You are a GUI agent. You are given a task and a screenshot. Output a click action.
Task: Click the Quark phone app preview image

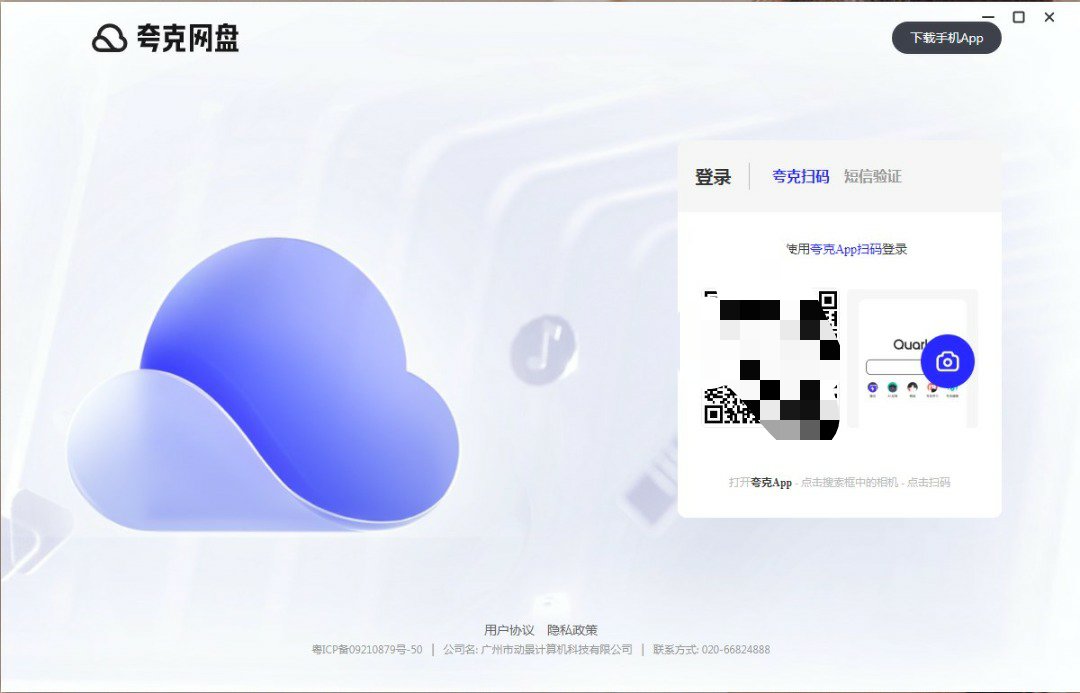click(911, 360)
